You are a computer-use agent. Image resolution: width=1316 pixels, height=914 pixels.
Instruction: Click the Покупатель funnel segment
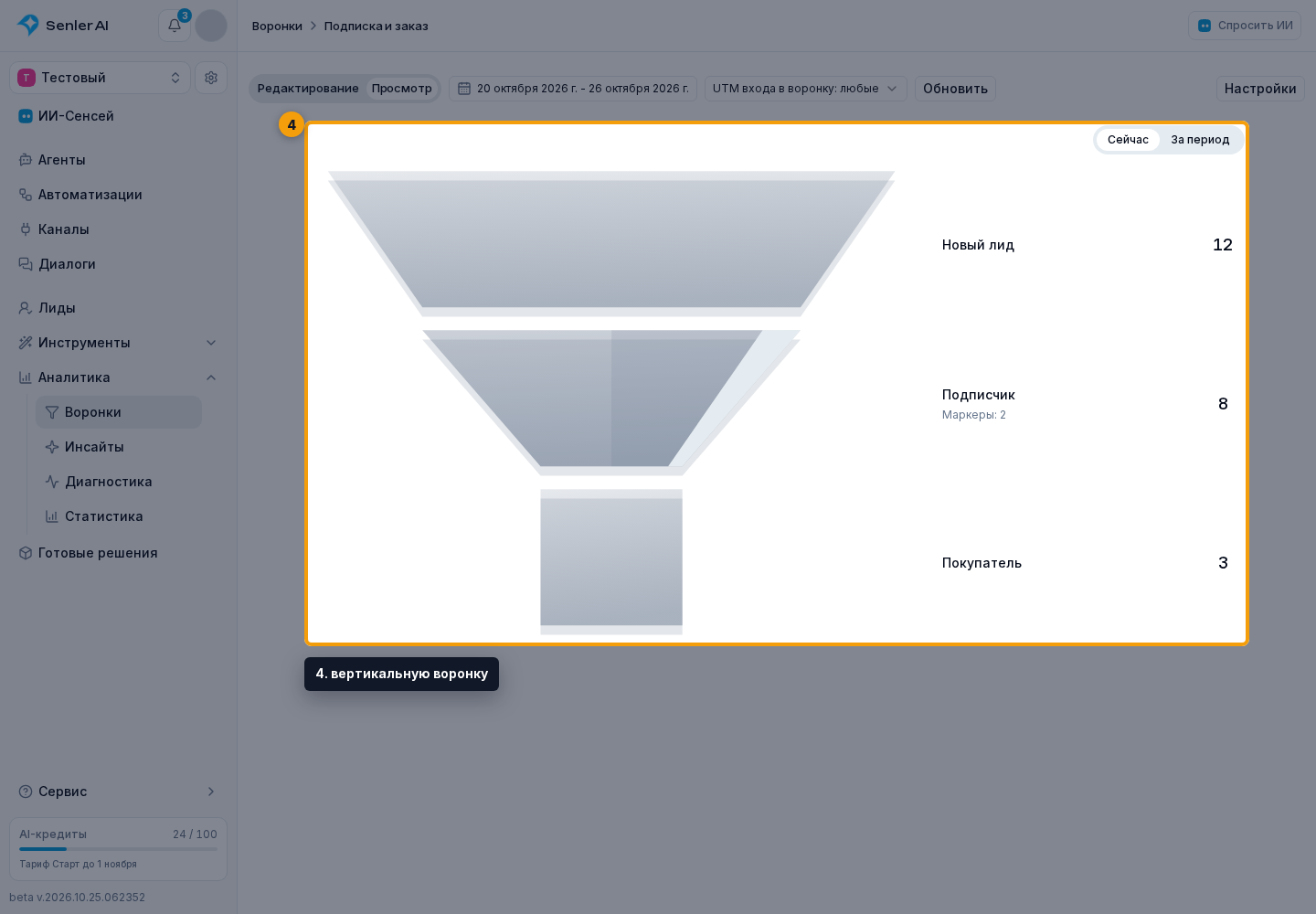click(x=611, y=562)
